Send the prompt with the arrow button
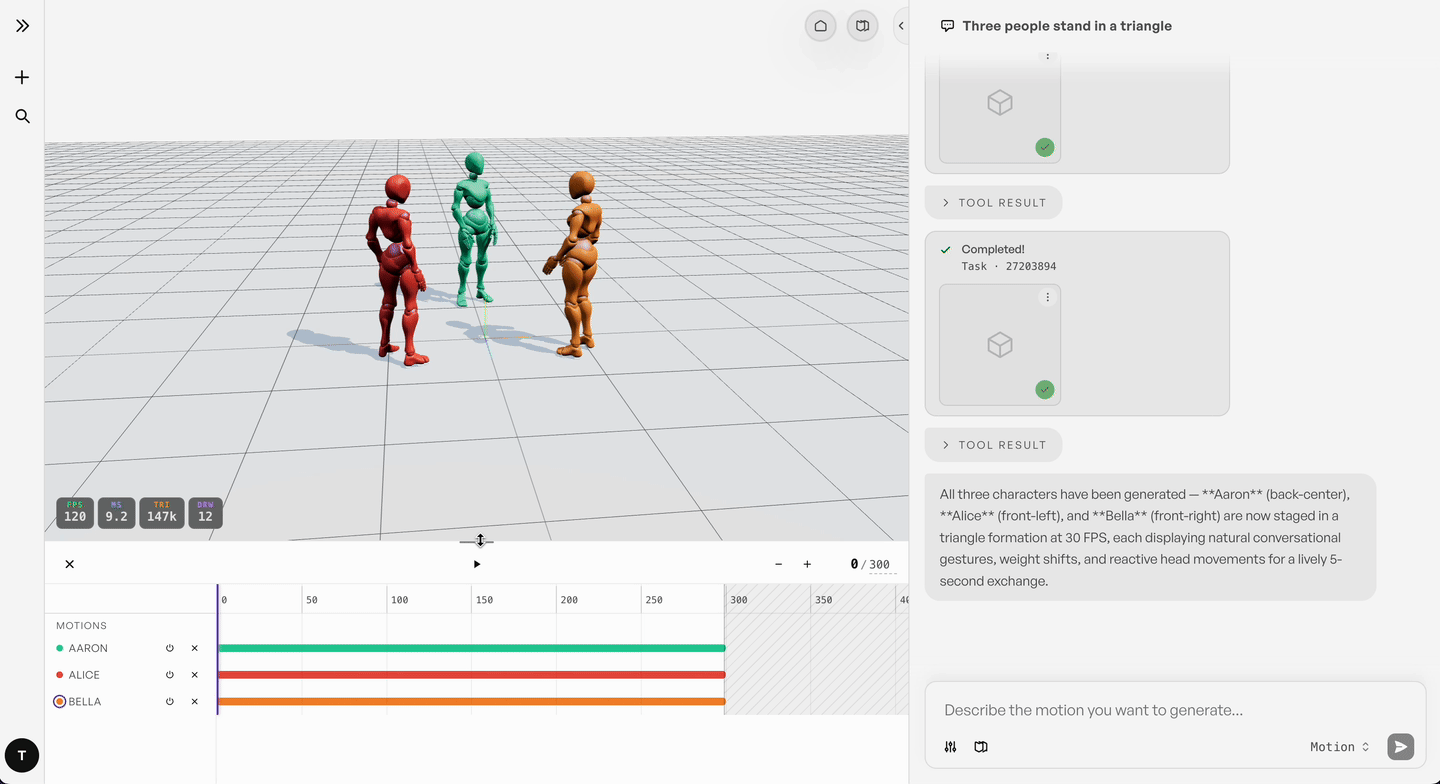Viewport: 1440px width, 784px height. click(x=1400, y=747)
